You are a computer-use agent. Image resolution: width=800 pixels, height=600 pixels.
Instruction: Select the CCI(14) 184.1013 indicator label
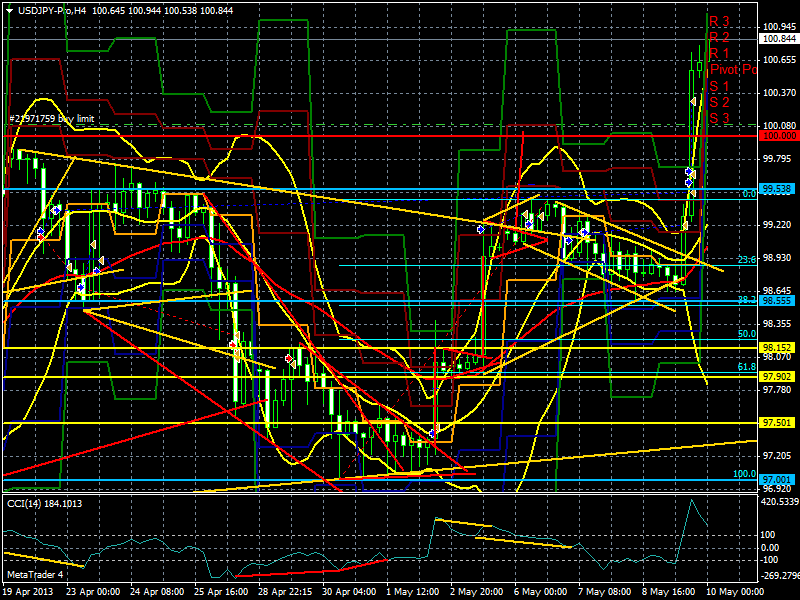pyautogui.click(x=44, y=504)
